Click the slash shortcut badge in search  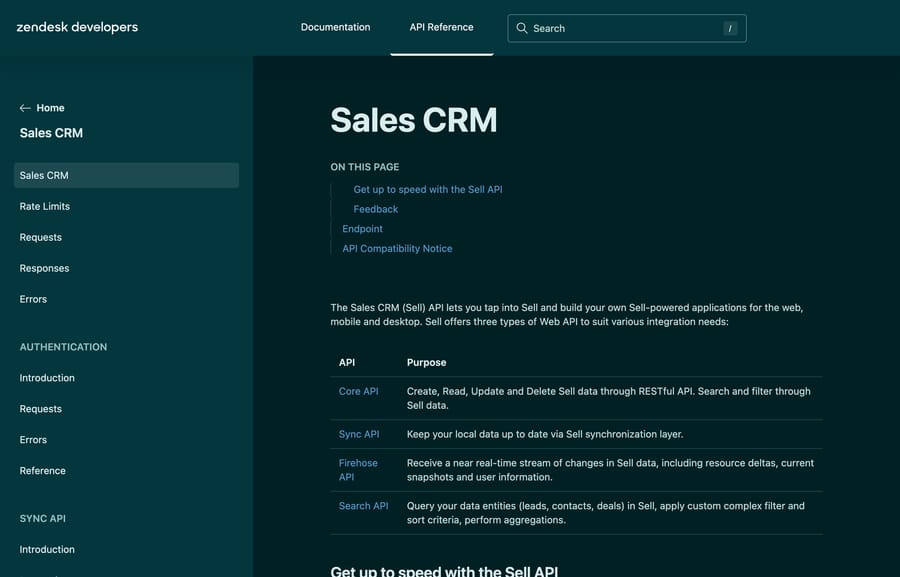pyautogui.click(x=730, y=28)
